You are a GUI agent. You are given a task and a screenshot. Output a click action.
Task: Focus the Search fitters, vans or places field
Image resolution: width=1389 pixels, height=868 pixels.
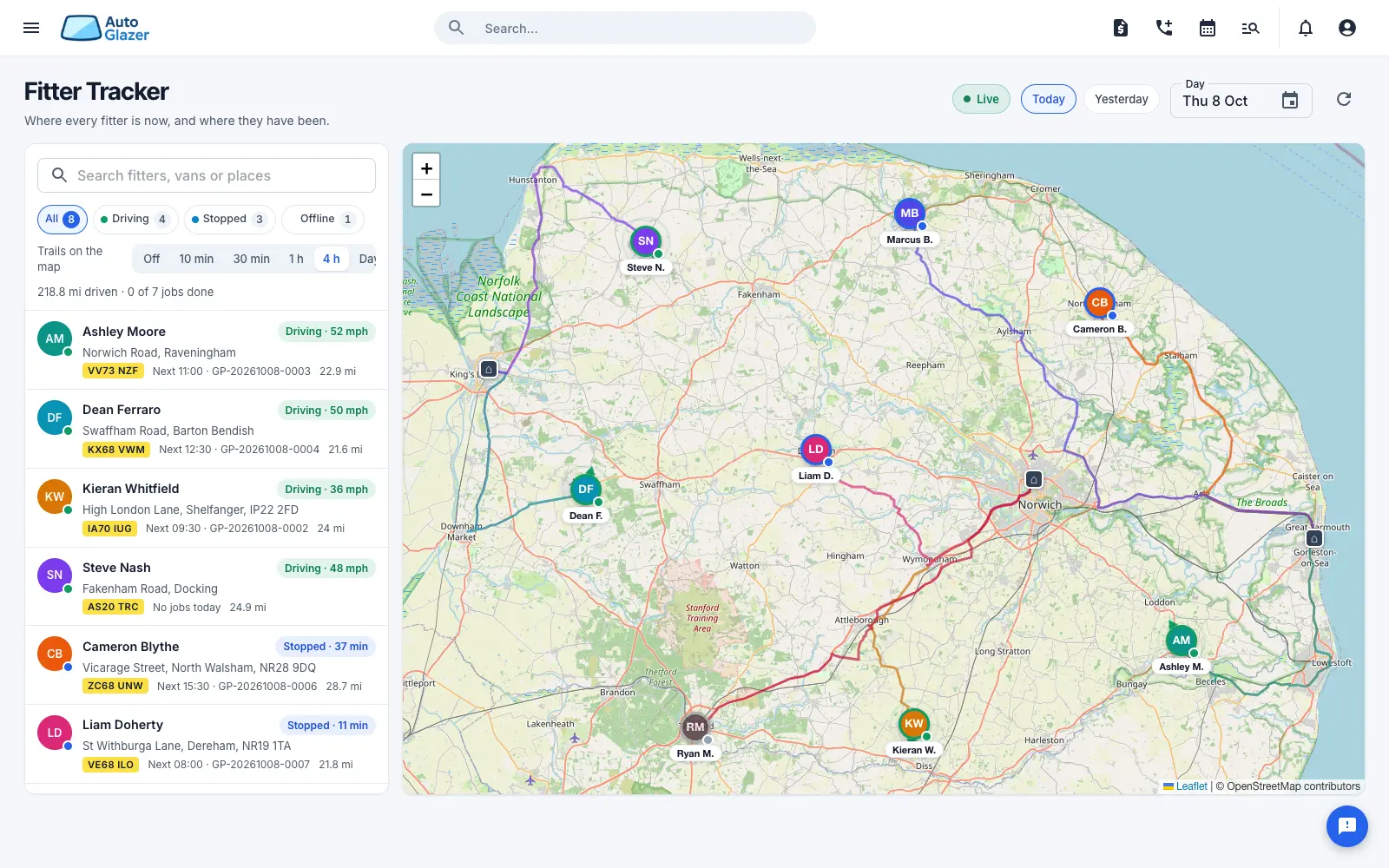[x=207, y=175]
